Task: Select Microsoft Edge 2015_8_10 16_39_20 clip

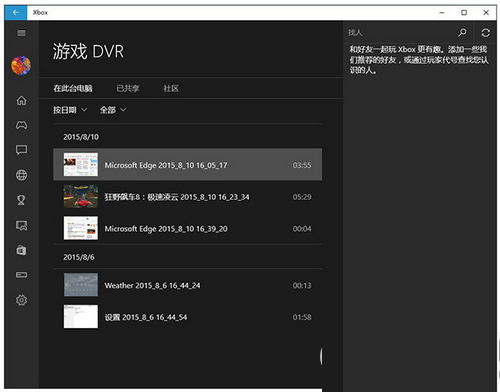Action: point(187,228)
